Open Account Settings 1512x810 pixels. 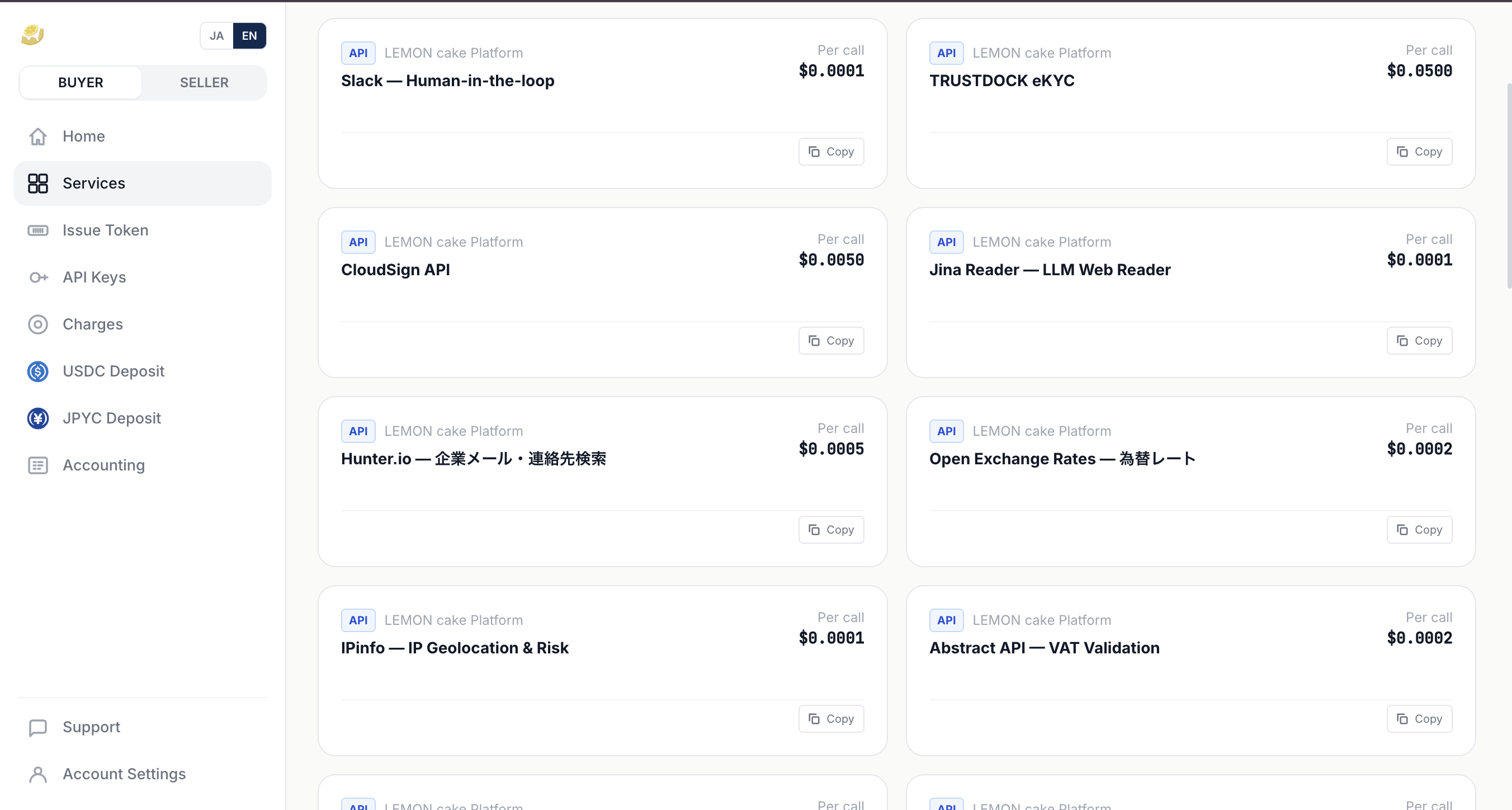click(x=143, y=774)
